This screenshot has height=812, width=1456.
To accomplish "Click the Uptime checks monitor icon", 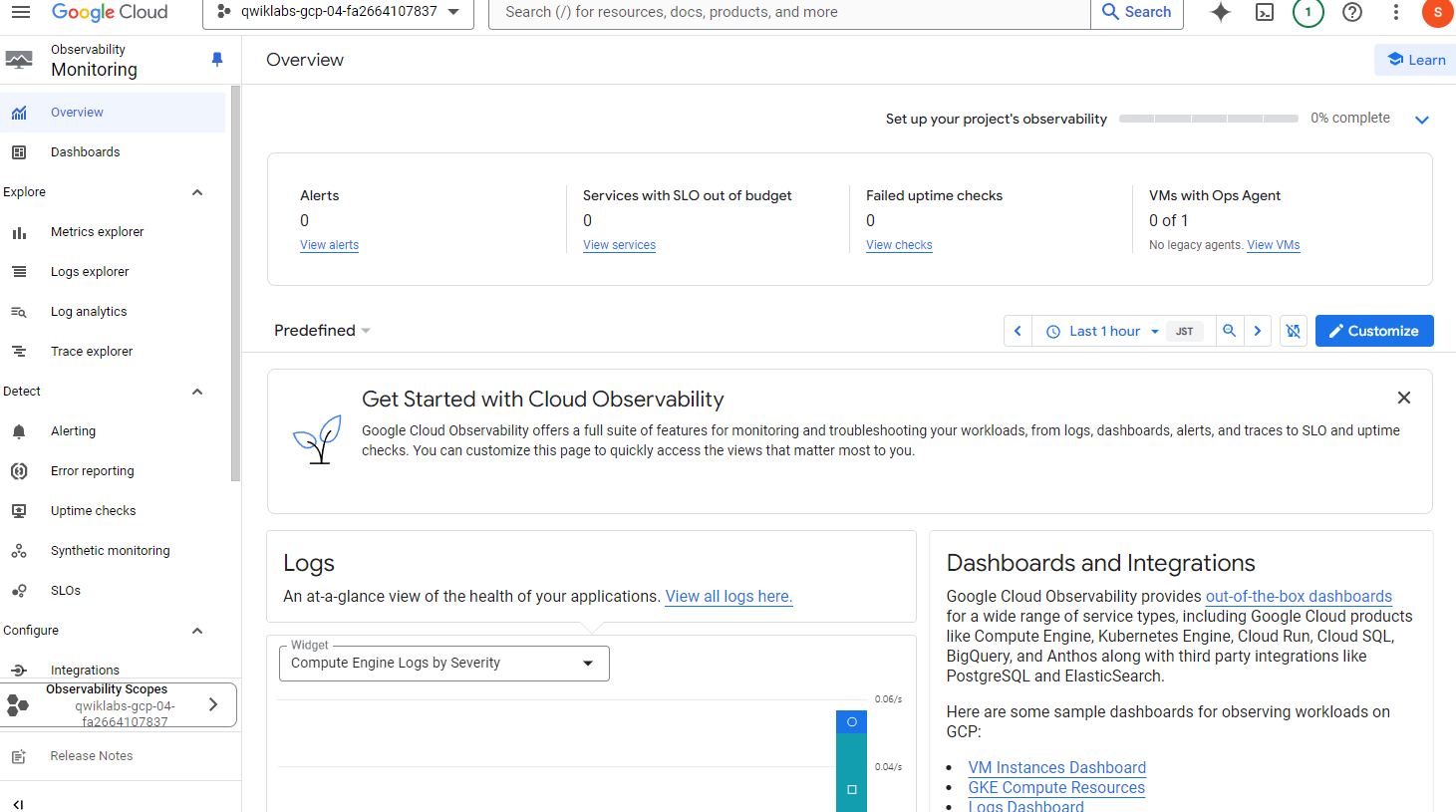I will tap(19, 511).
